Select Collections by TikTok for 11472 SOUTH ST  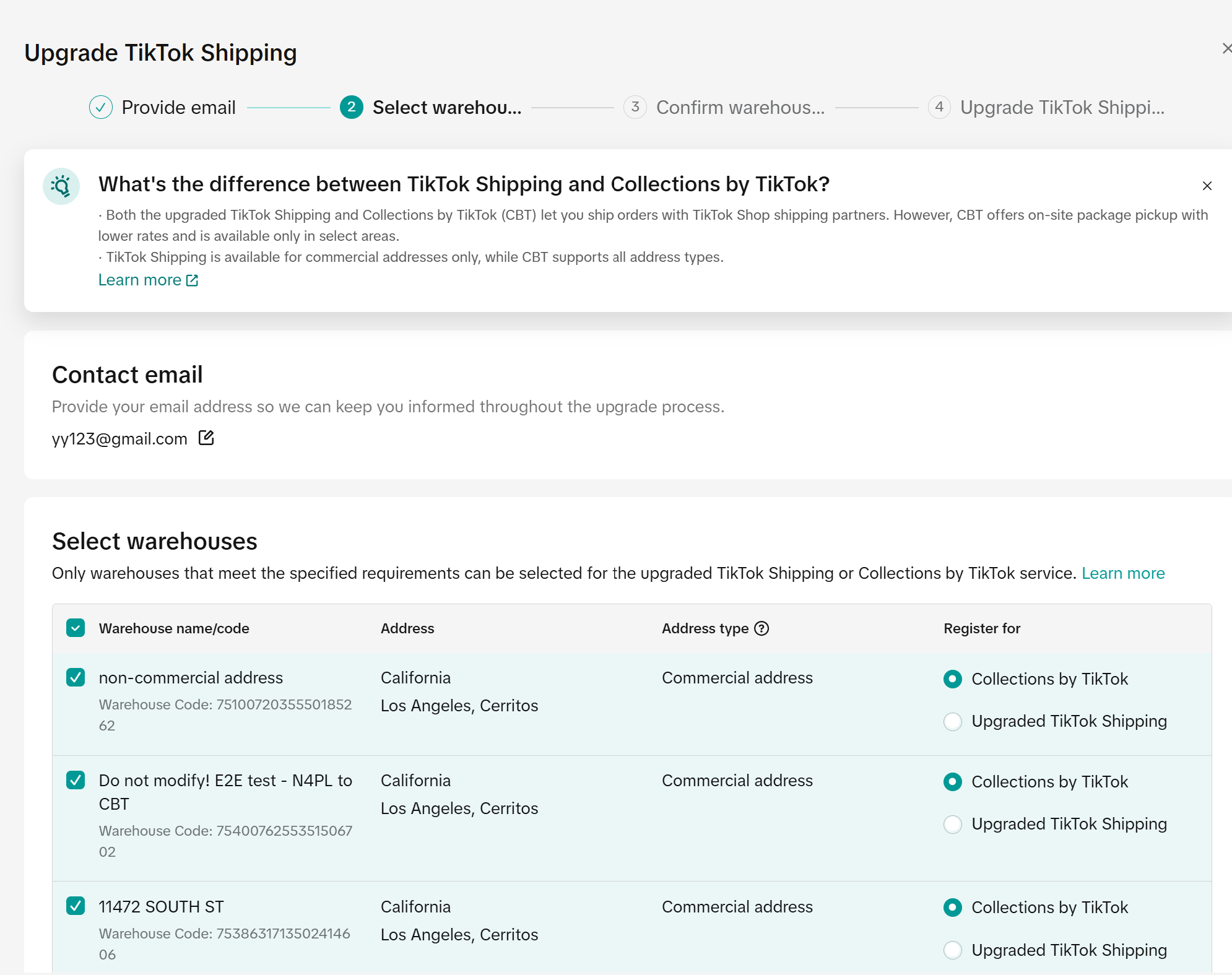(953, 908)
